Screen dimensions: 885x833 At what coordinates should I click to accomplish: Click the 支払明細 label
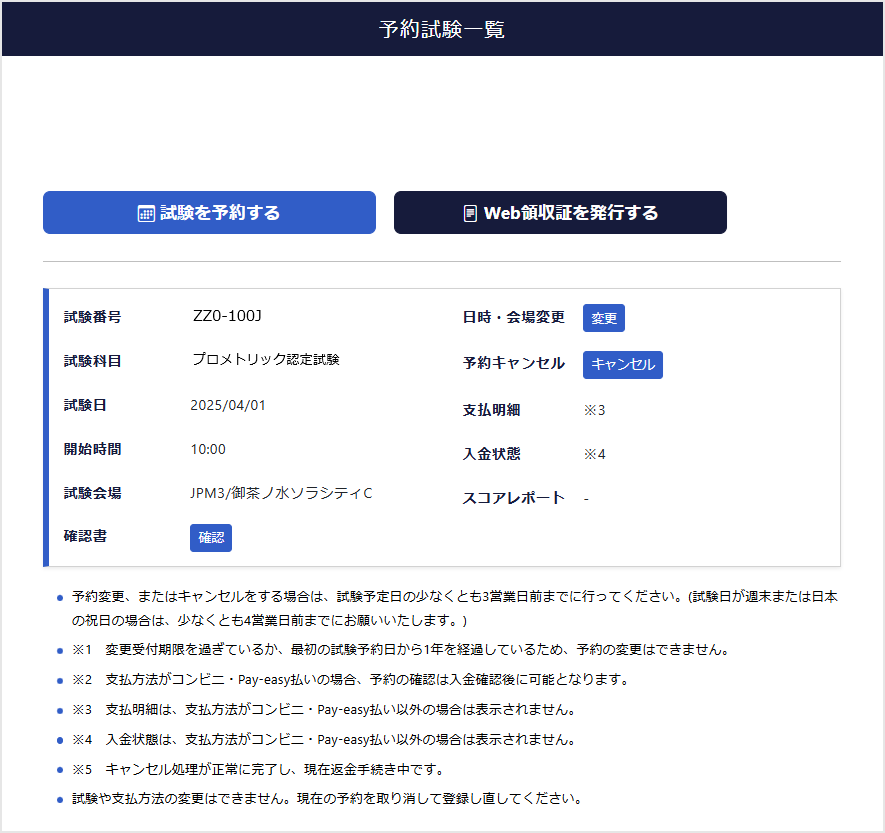click(492, 410)
